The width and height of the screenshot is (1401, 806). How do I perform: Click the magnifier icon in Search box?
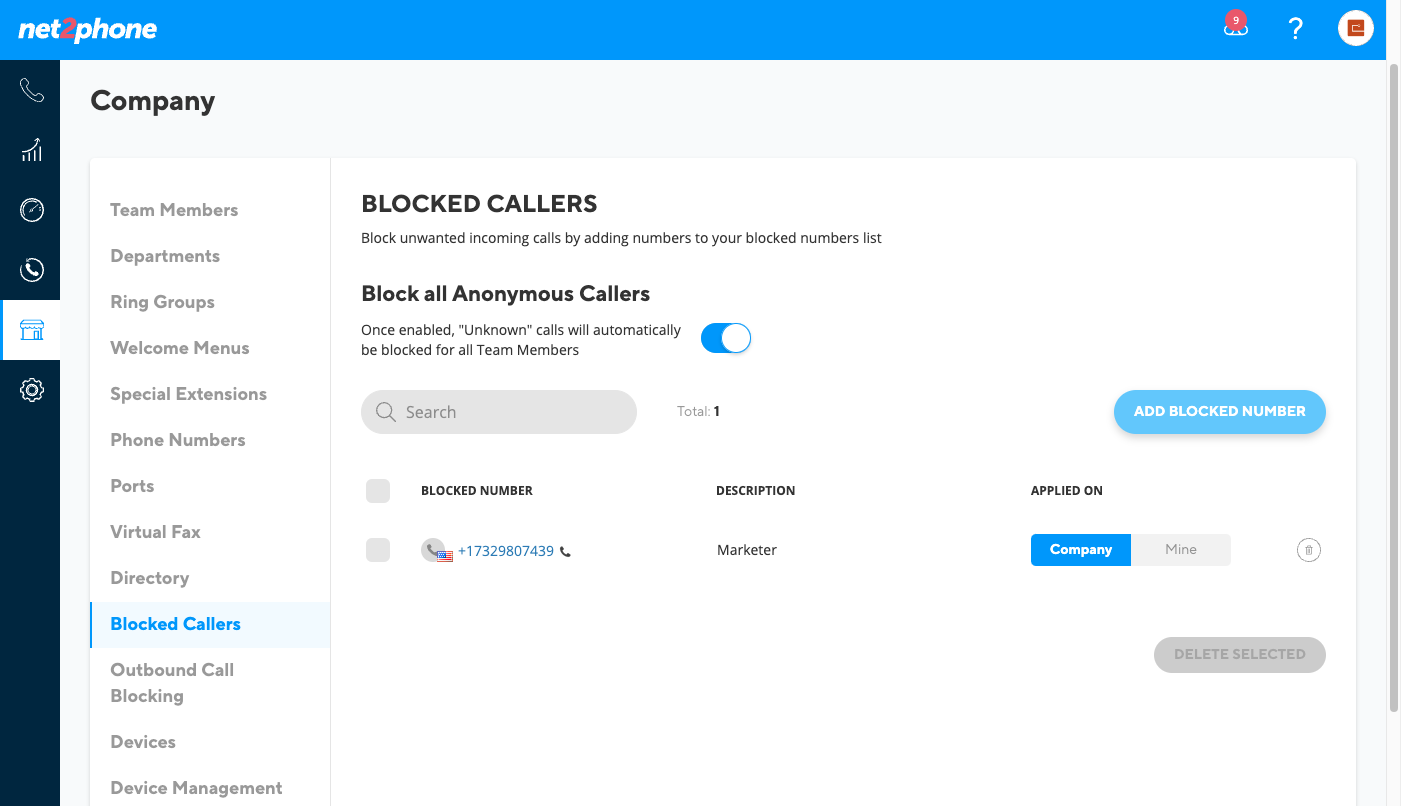coord(385,412)
